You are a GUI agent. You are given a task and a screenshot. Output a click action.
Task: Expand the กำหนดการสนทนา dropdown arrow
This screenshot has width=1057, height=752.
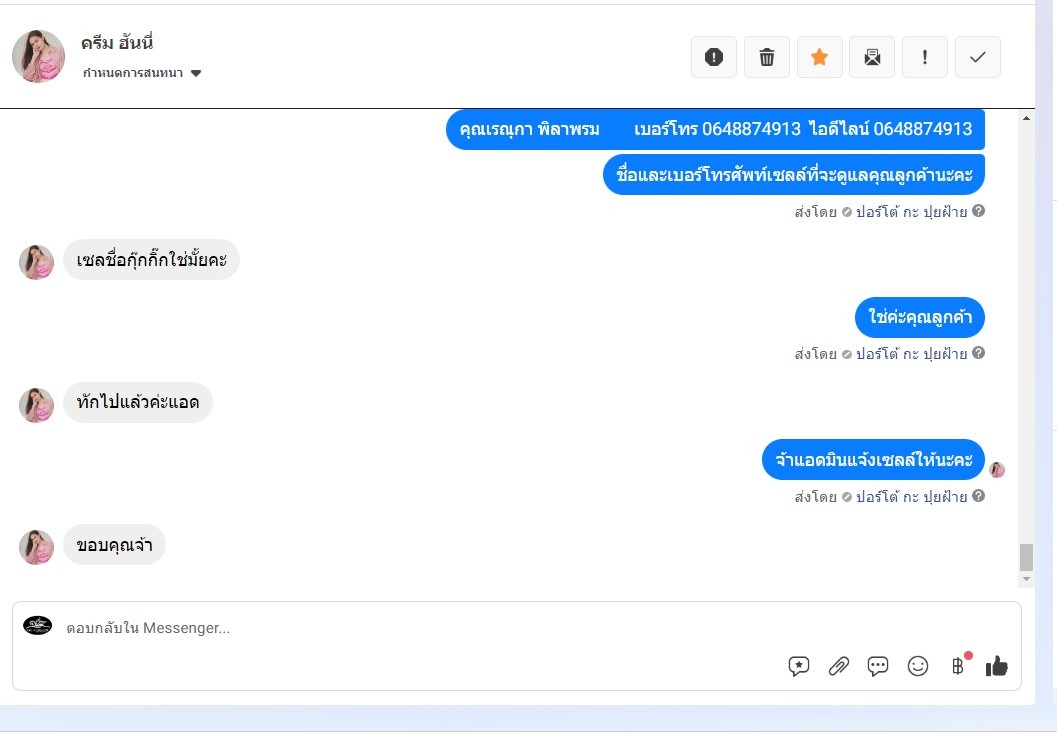coord(196,73)
